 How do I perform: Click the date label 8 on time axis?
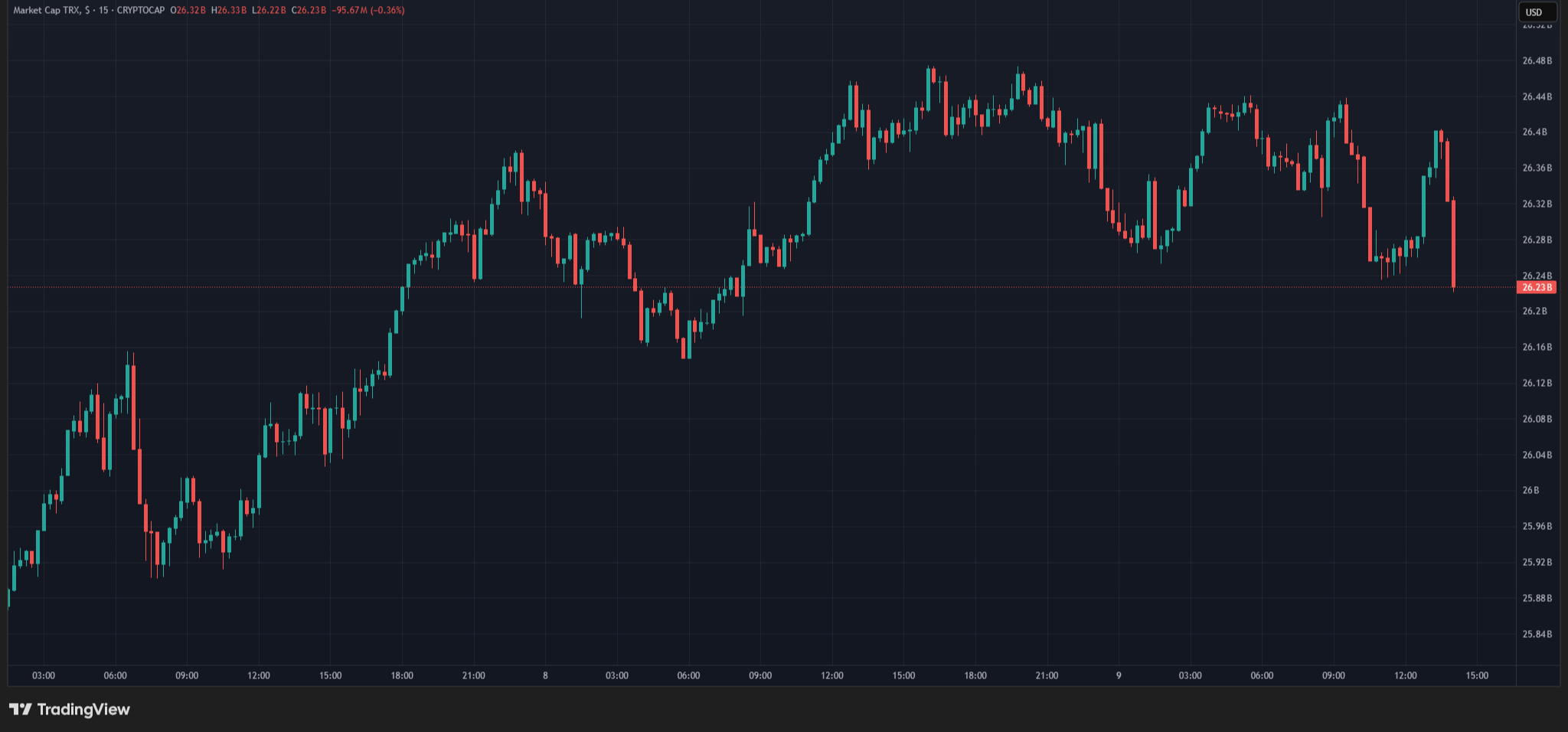(x=545, y=675)
